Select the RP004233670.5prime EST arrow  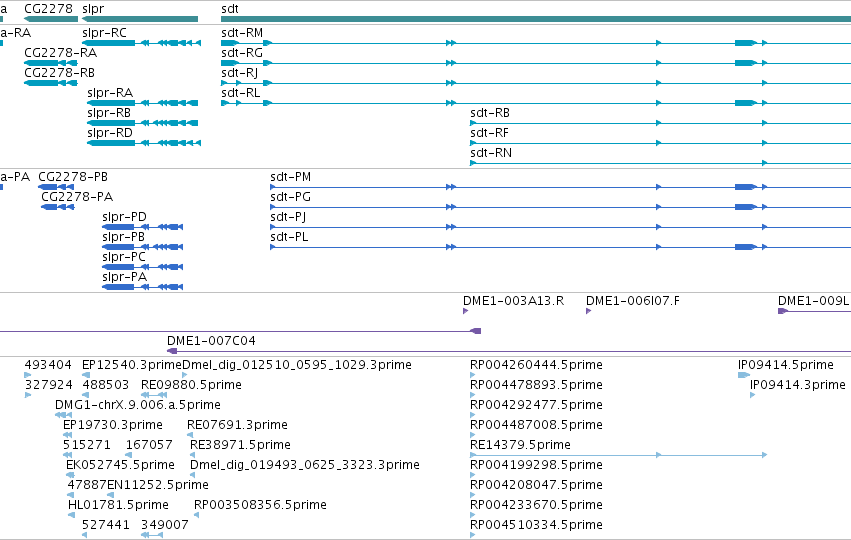click(472, 516)
